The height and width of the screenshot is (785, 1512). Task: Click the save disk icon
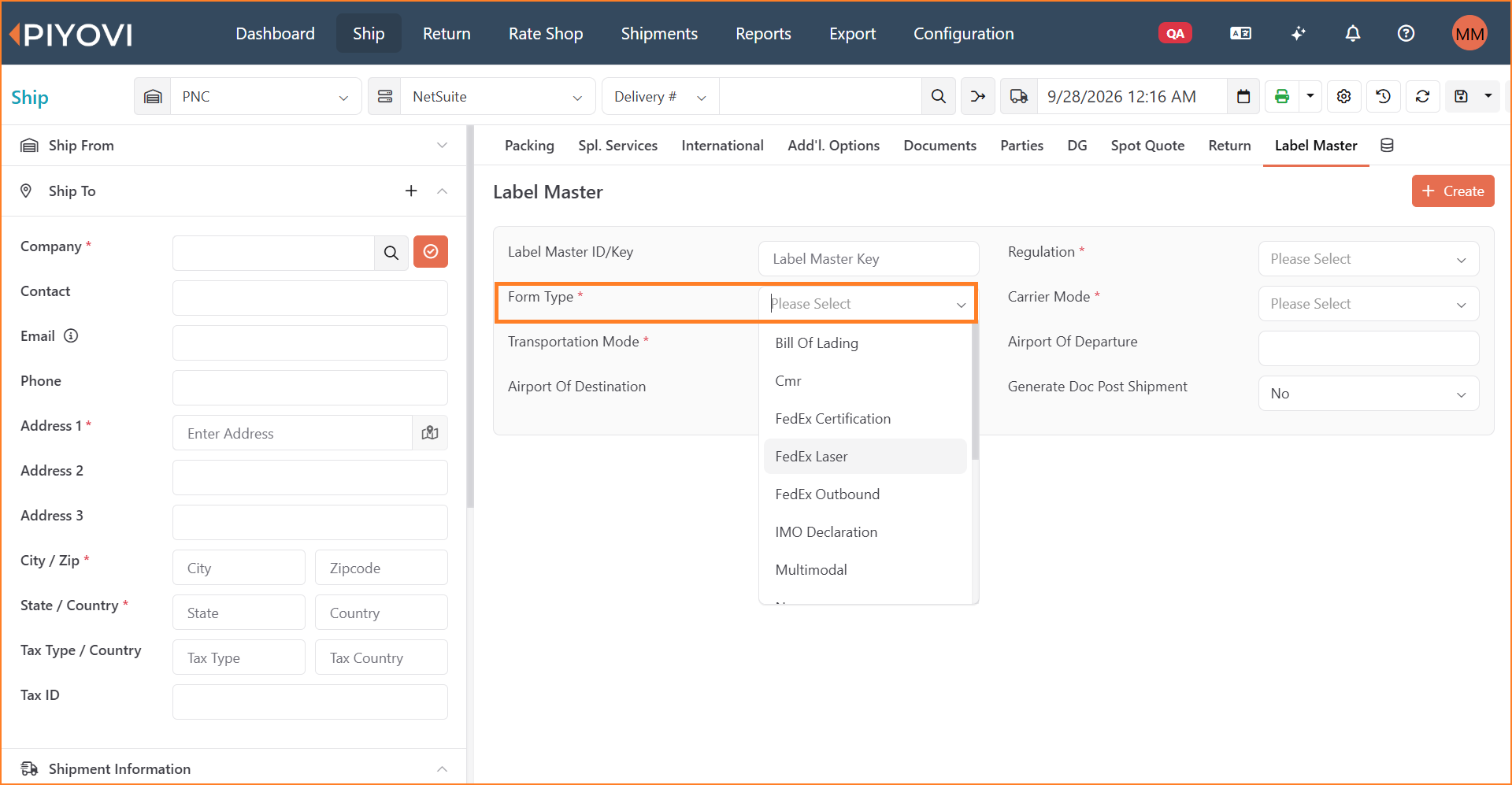(x=1462, y=96)
